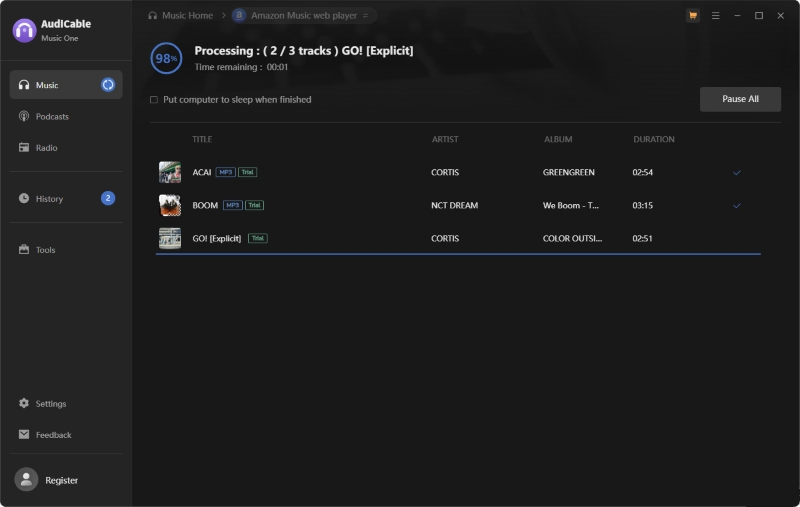Click album We Boom - T...
Screen dimensions: 800x507
[x=570, y=205]
